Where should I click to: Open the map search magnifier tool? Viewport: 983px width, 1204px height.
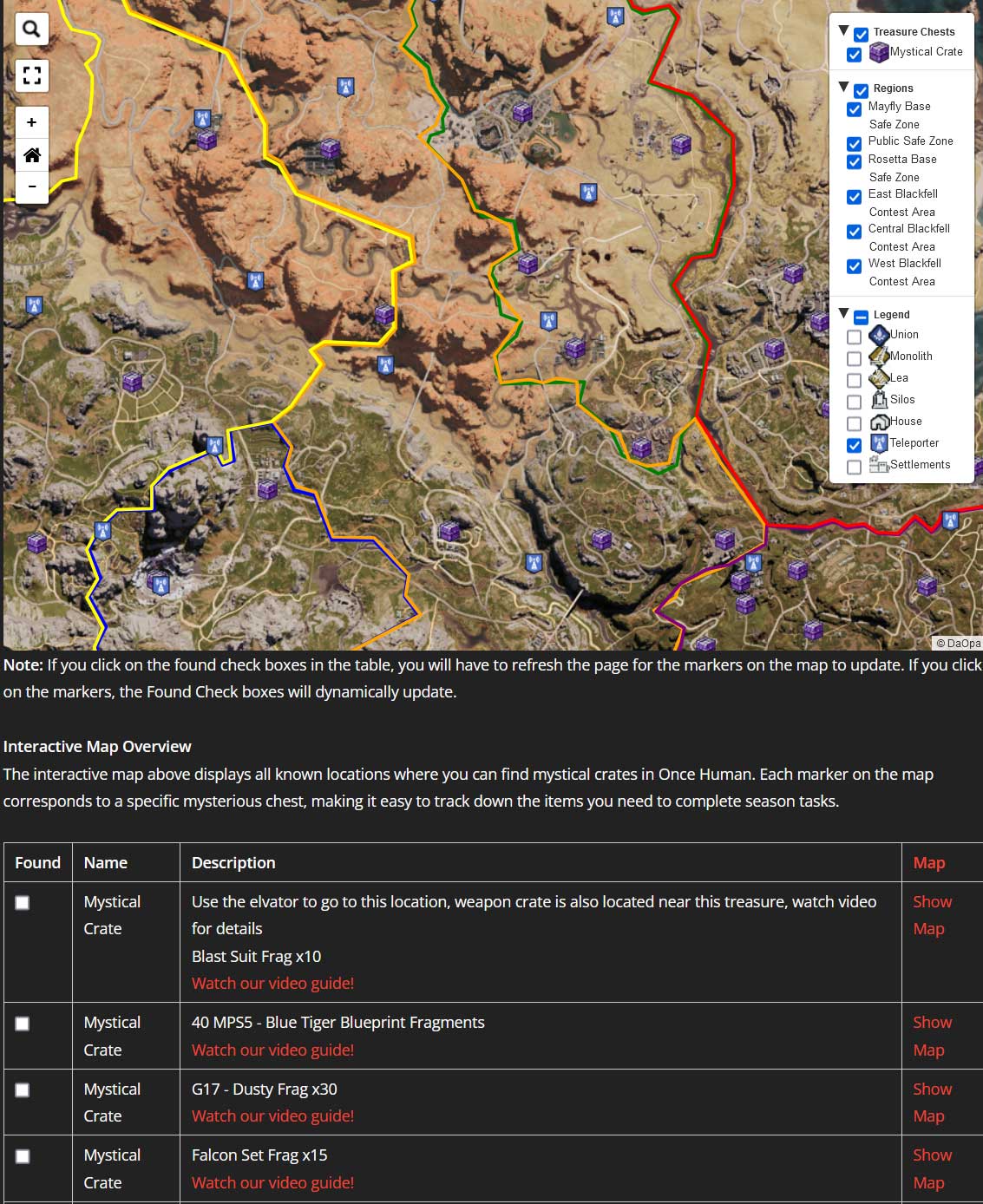(31, 29)
